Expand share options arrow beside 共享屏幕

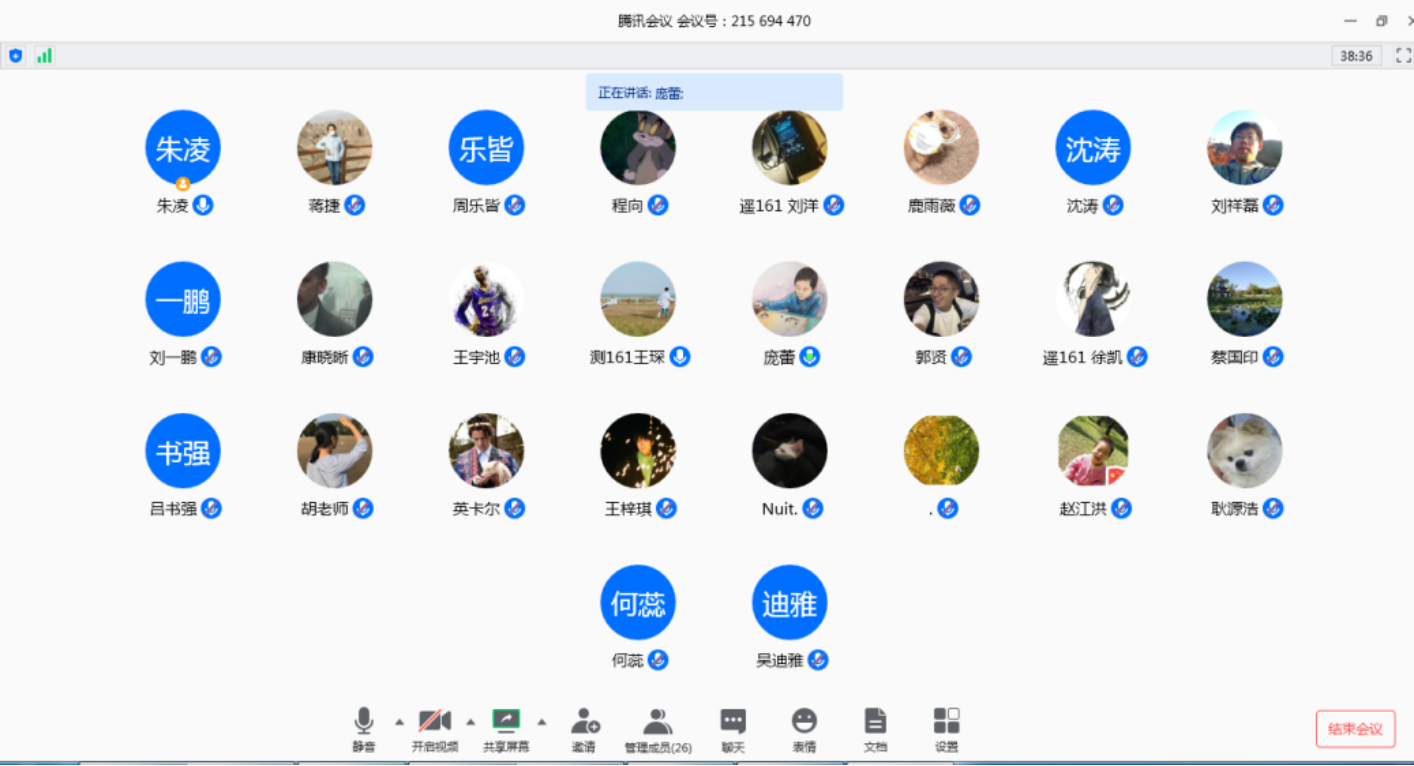(x=542, y=721)
